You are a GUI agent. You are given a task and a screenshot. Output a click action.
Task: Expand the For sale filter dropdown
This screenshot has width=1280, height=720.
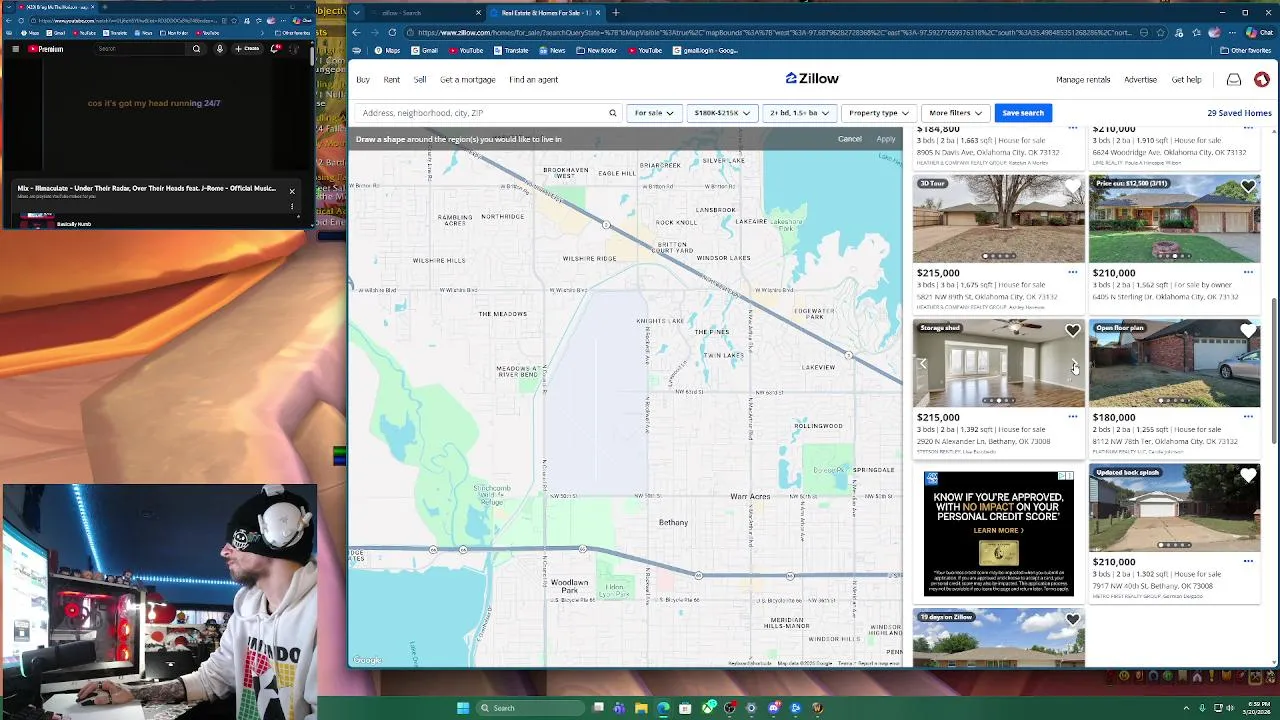pyautogui.click(x=654, y=113)
